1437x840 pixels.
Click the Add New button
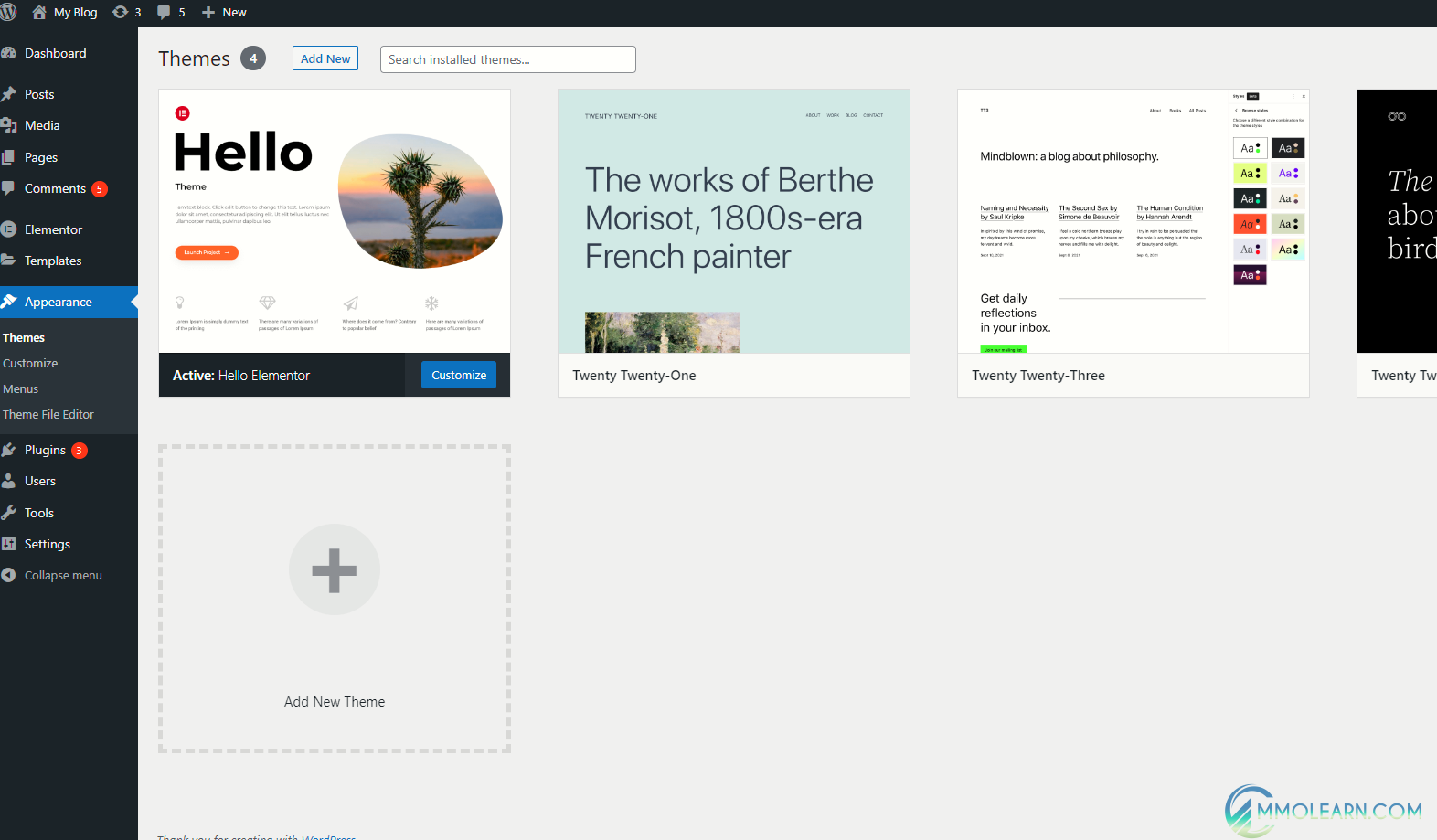tap(325, 58)
